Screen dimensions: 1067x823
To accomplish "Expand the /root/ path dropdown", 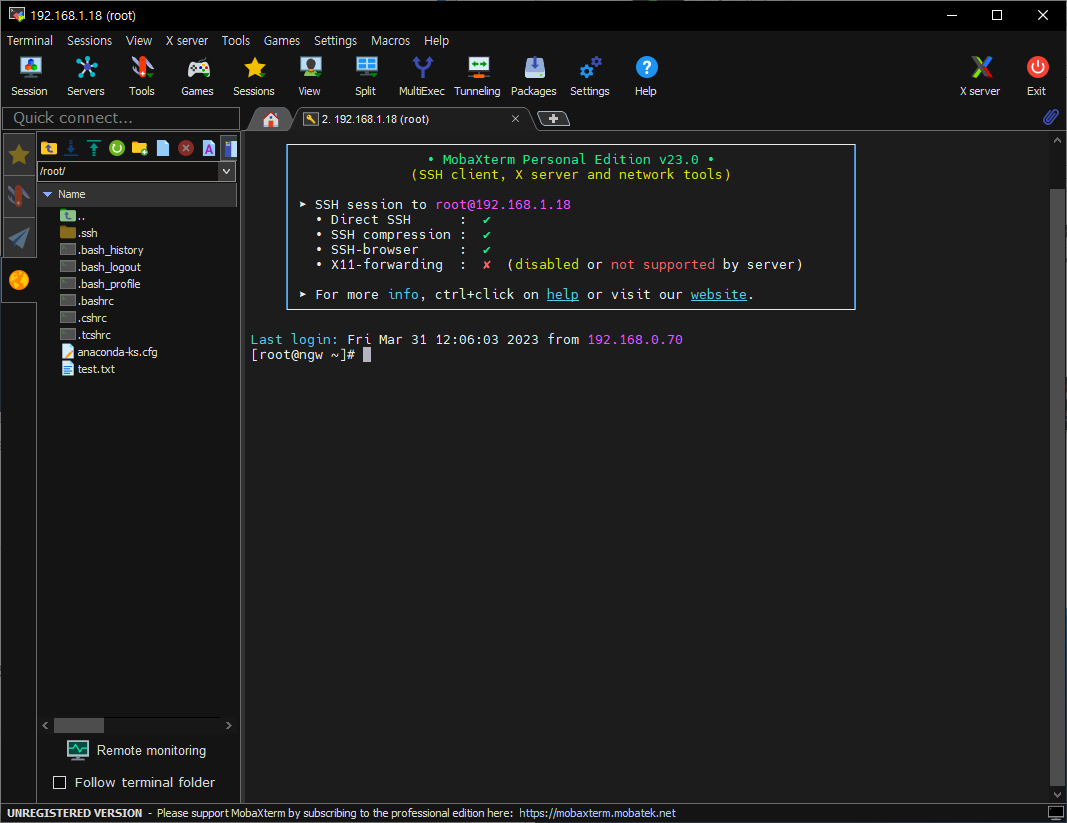I will [x=227, y=171].
